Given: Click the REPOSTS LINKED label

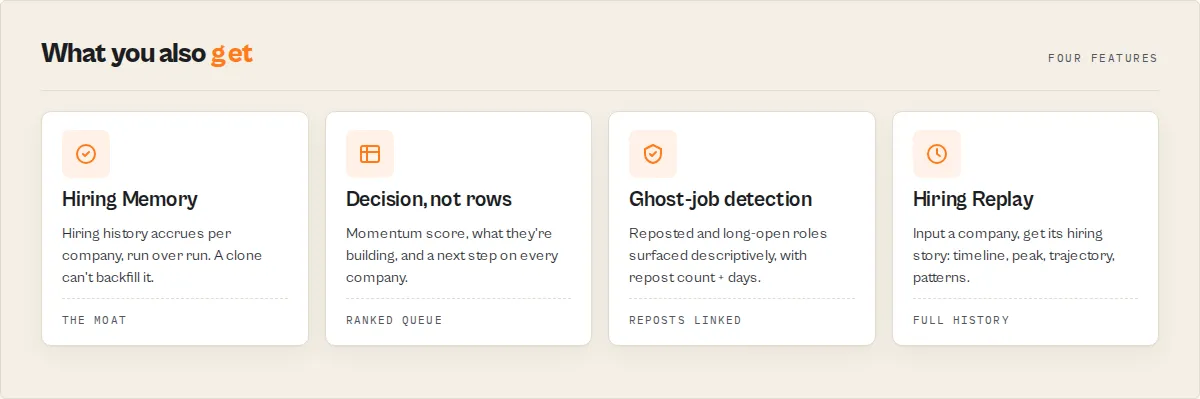Looking at the screenshot, I should point(685,320).
